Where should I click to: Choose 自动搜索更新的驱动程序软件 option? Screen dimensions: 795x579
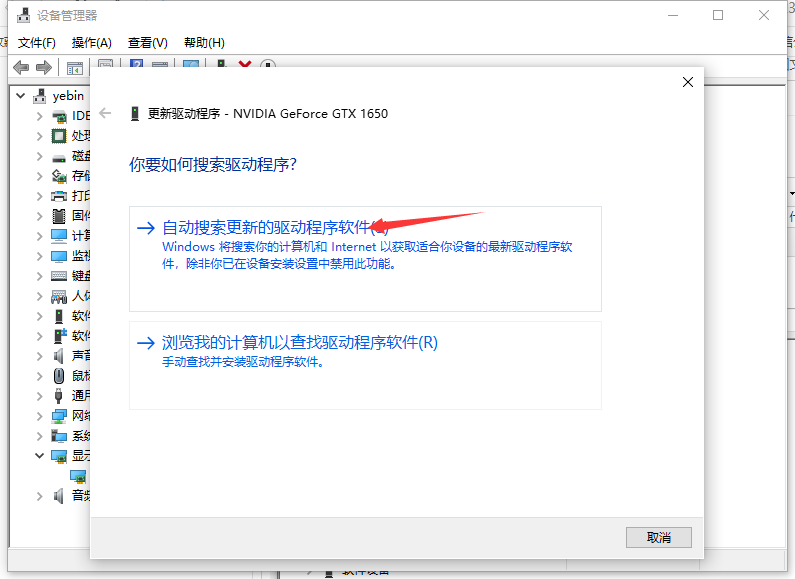tap(268, 228)
